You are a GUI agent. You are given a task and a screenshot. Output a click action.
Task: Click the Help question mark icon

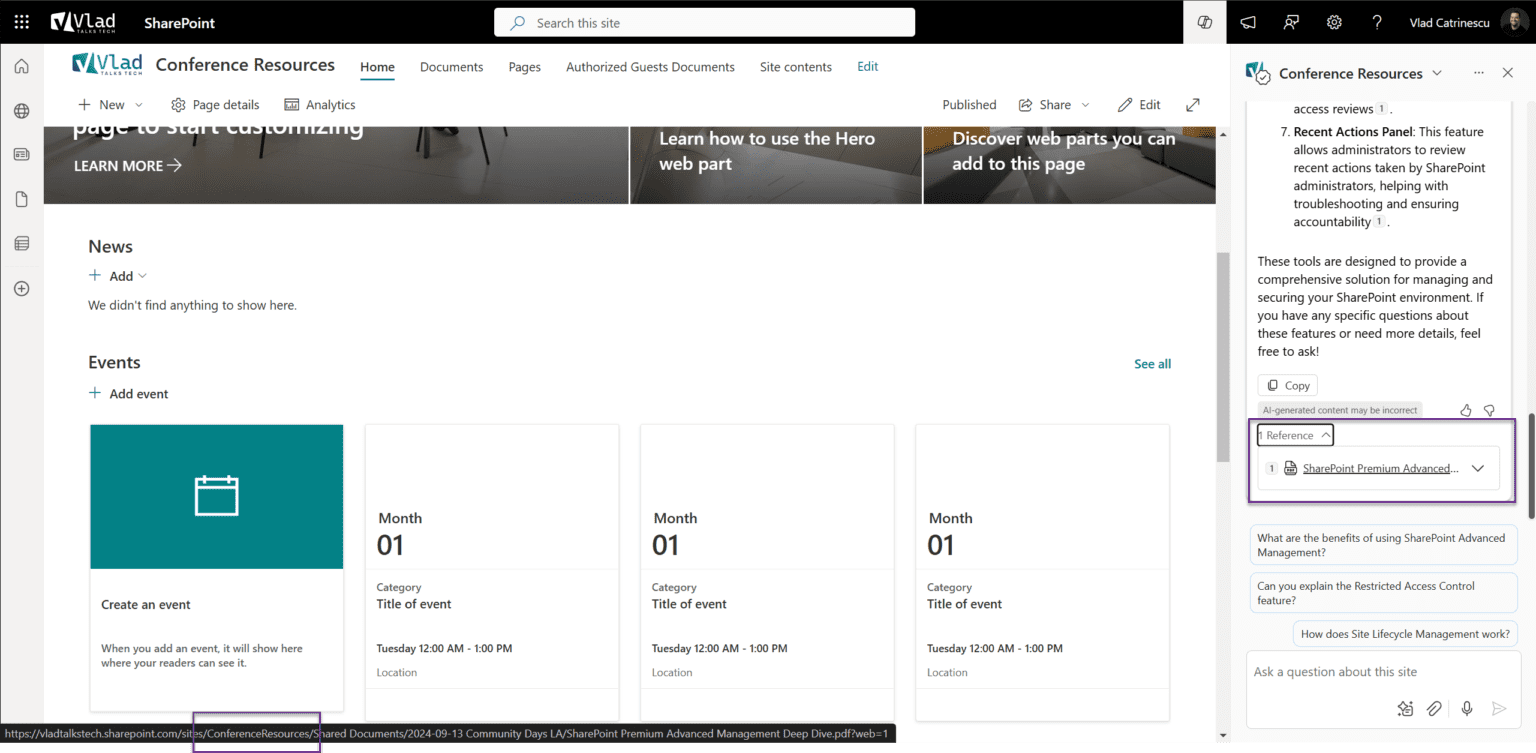1377,21
